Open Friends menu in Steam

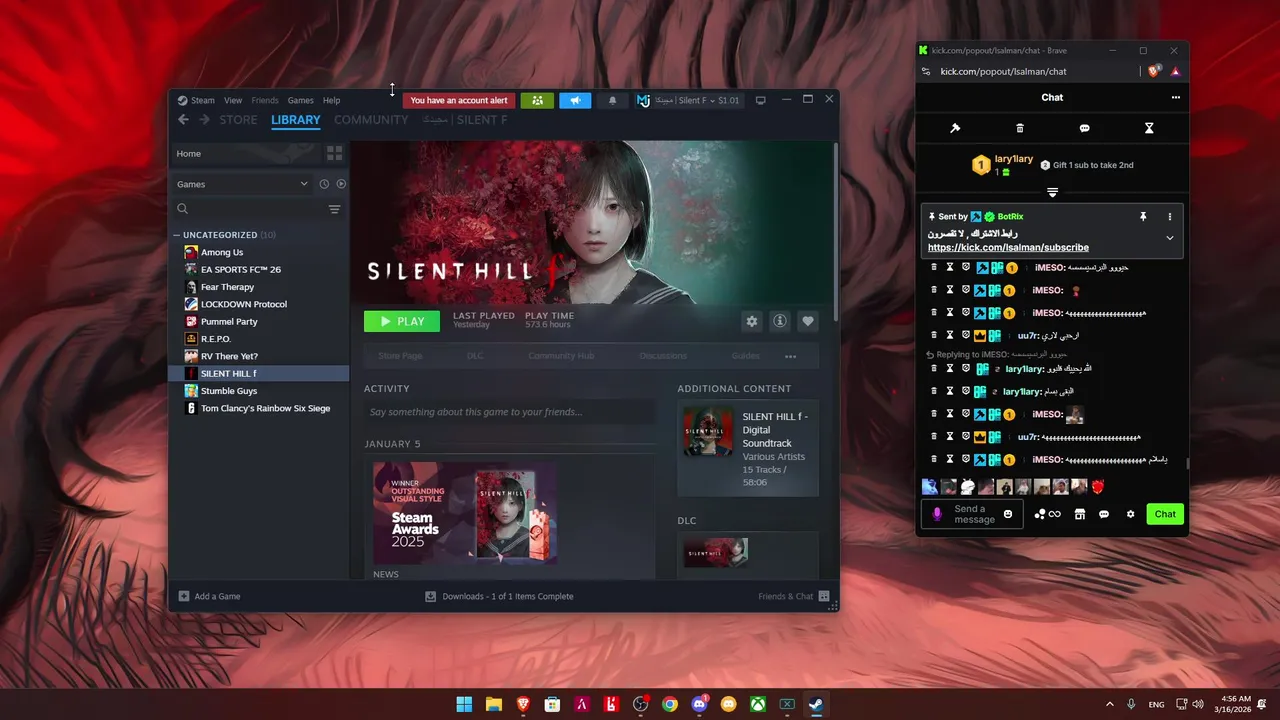pyautogui.click(x=265, y=100)
